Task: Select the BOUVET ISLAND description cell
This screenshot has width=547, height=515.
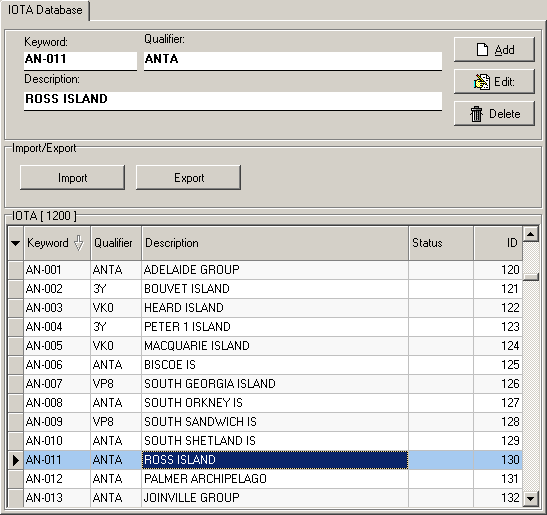Action: click(275, 289)
